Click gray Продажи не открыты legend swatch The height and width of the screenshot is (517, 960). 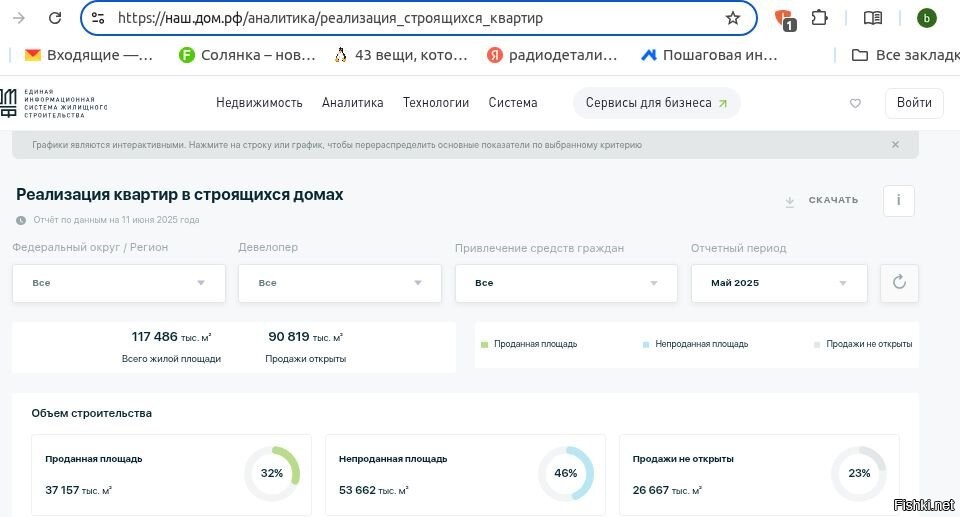(x=817, y=345)
